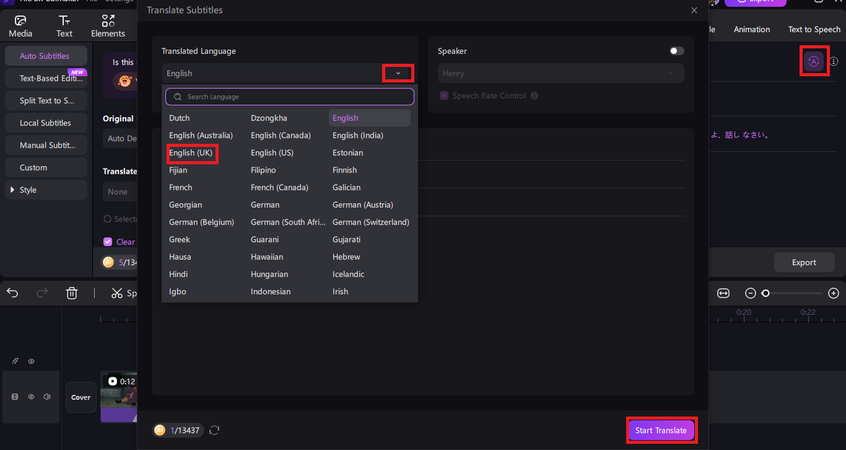Click the zoom in plus icon on timeline
Image resolution: width=846 pixels, height=450 pixels.
[x=833, y=293]
